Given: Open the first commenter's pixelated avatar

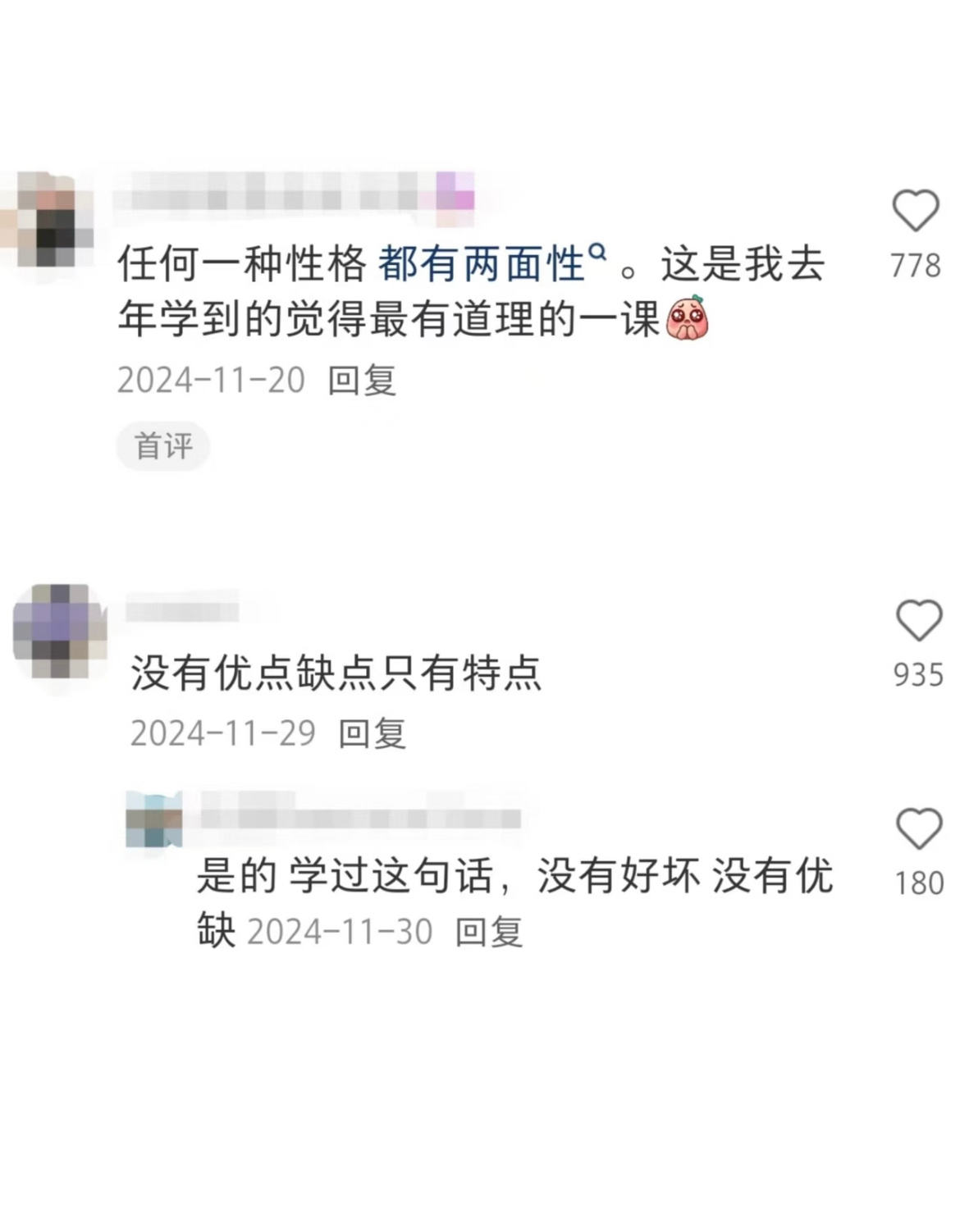Looking at the screenshot, I should 48,220.
